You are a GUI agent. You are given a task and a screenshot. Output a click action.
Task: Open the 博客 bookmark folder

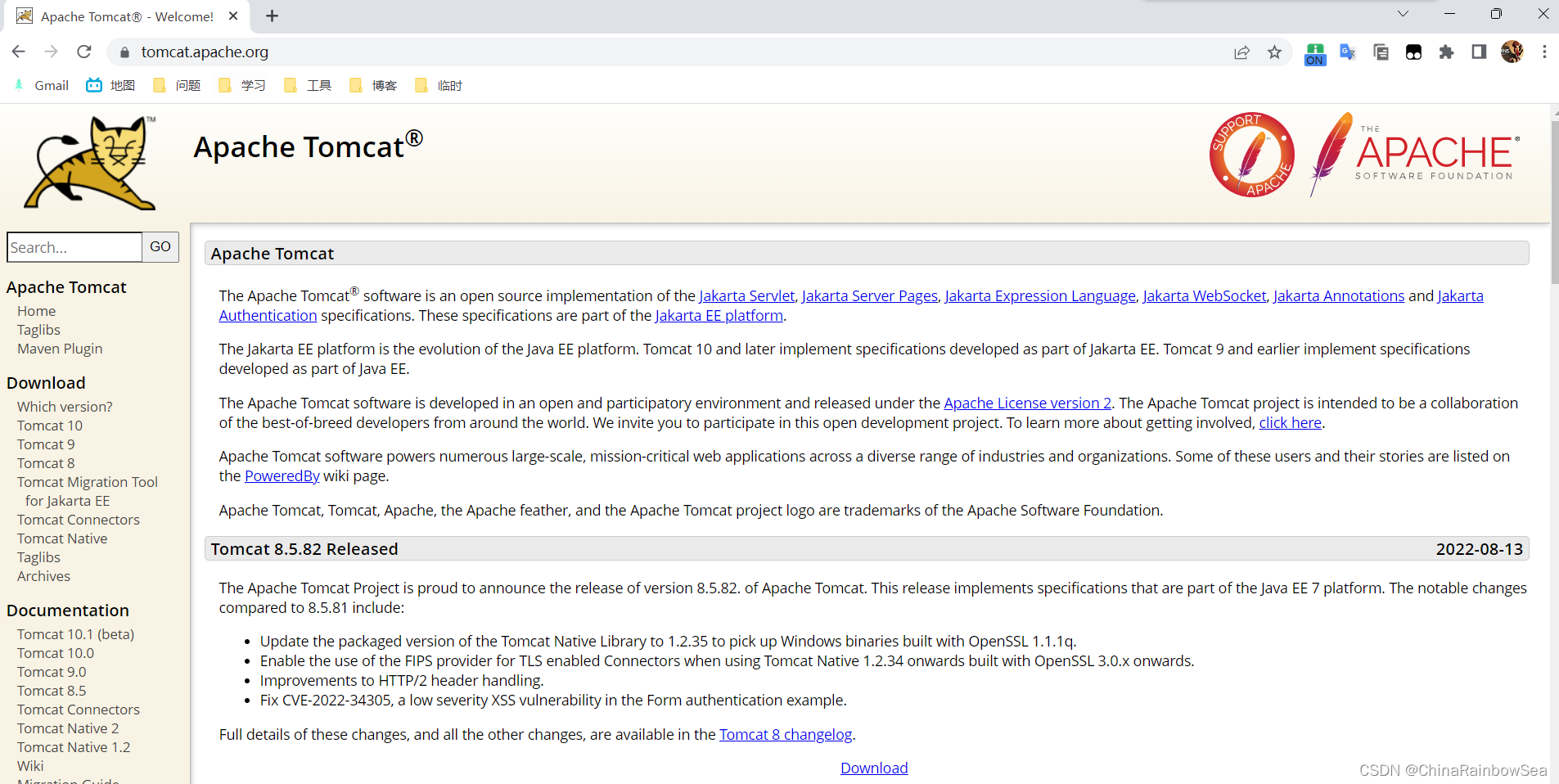[373, 85]
